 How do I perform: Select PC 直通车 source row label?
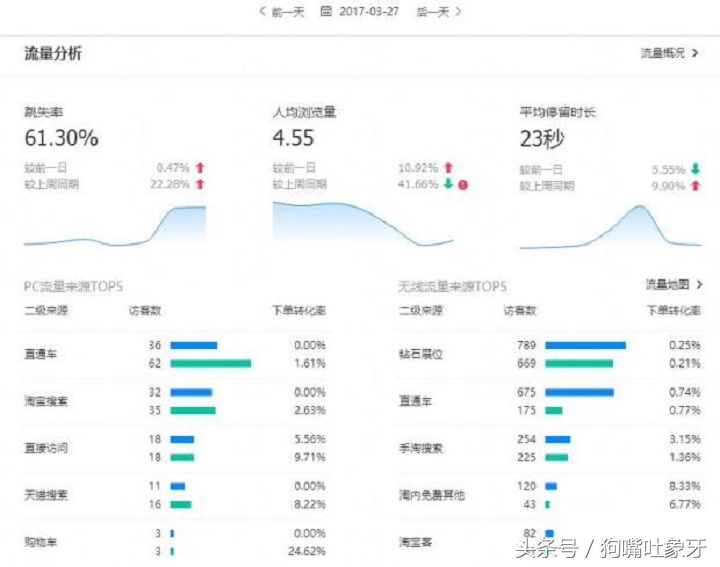(x=40, y=354)
